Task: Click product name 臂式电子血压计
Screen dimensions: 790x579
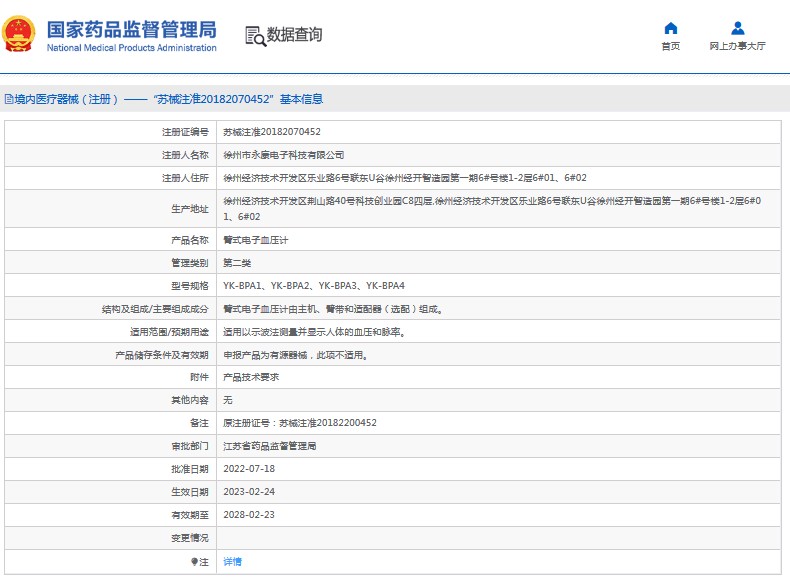Action: click(x=255, y=241)
